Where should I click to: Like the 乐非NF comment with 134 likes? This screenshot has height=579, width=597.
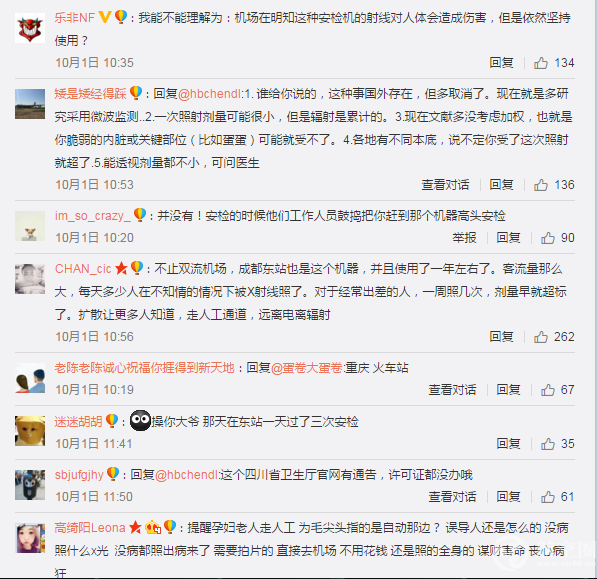[541, 63]
